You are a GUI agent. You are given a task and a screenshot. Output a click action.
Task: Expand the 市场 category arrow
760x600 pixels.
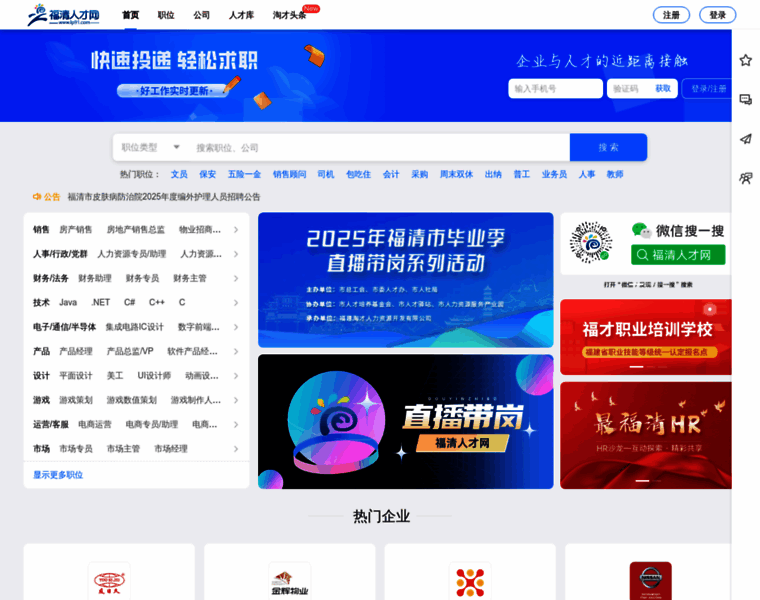pos(236,449)
